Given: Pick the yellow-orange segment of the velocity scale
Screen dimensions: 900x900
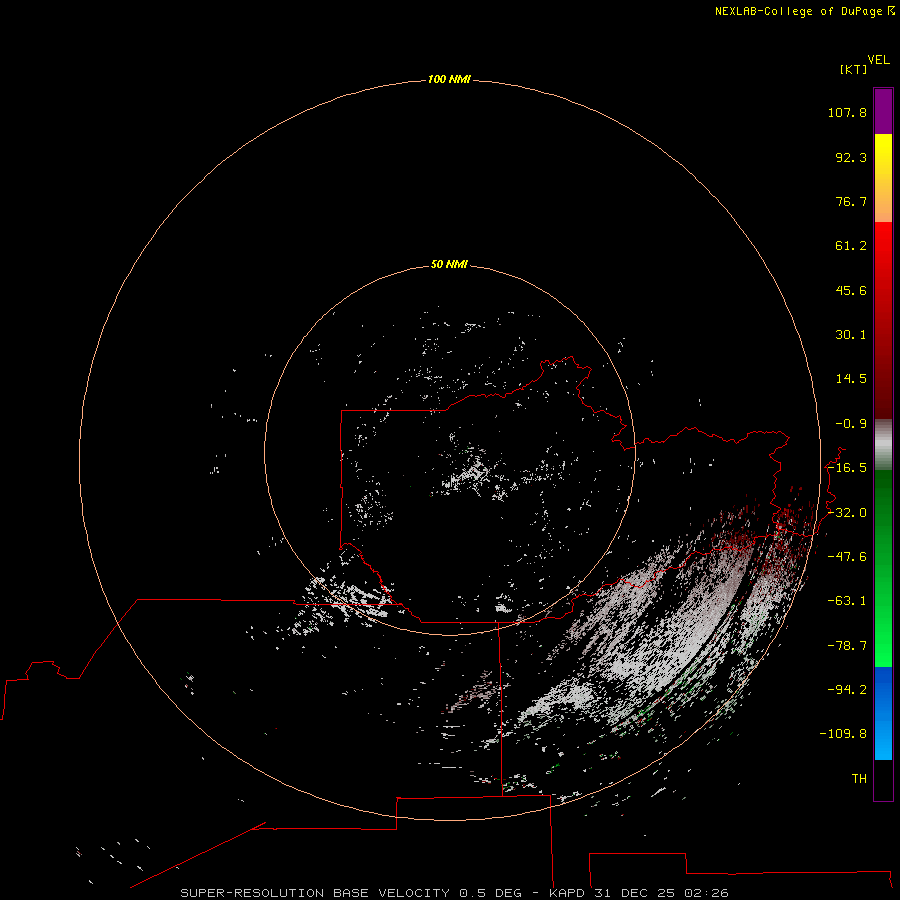Looking at the screenshot, I should (x=883, y=178).
